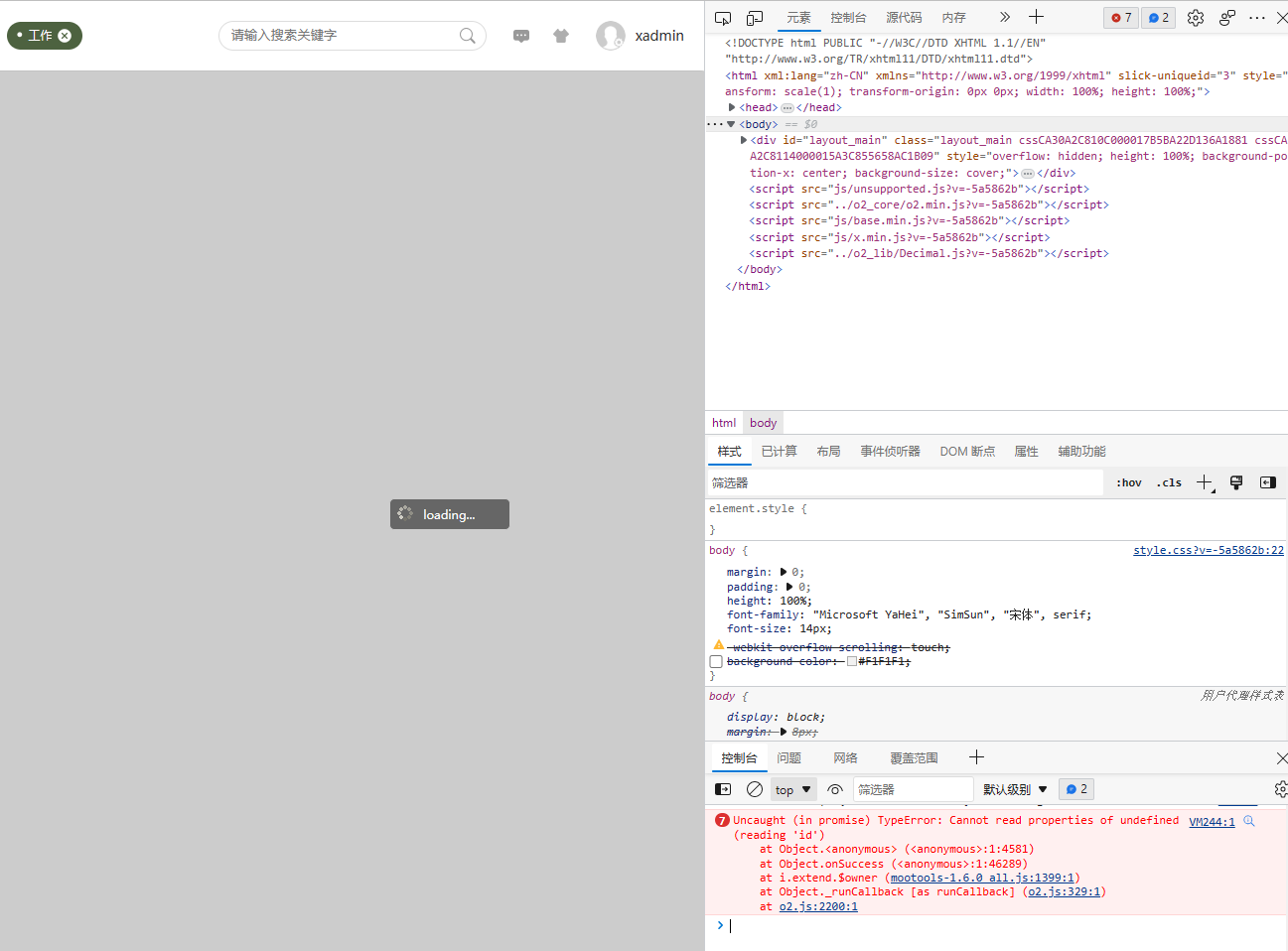Click the inspect element picker icon

click(x=723, y=18)
